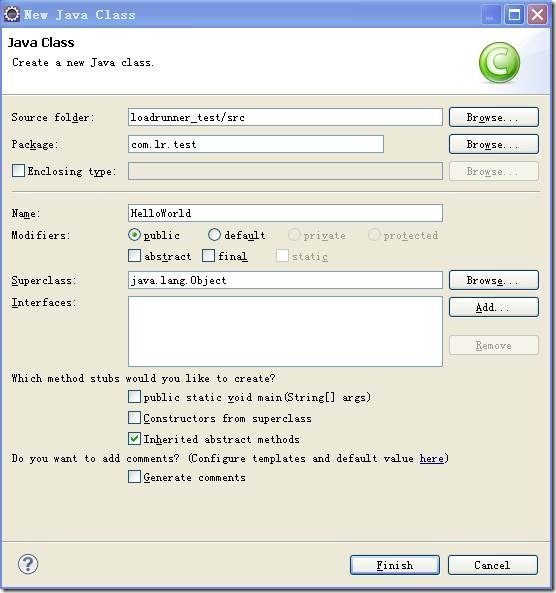Screen dimensions: 556x593
Task: Click the Finish button
Action: (395, 565)
